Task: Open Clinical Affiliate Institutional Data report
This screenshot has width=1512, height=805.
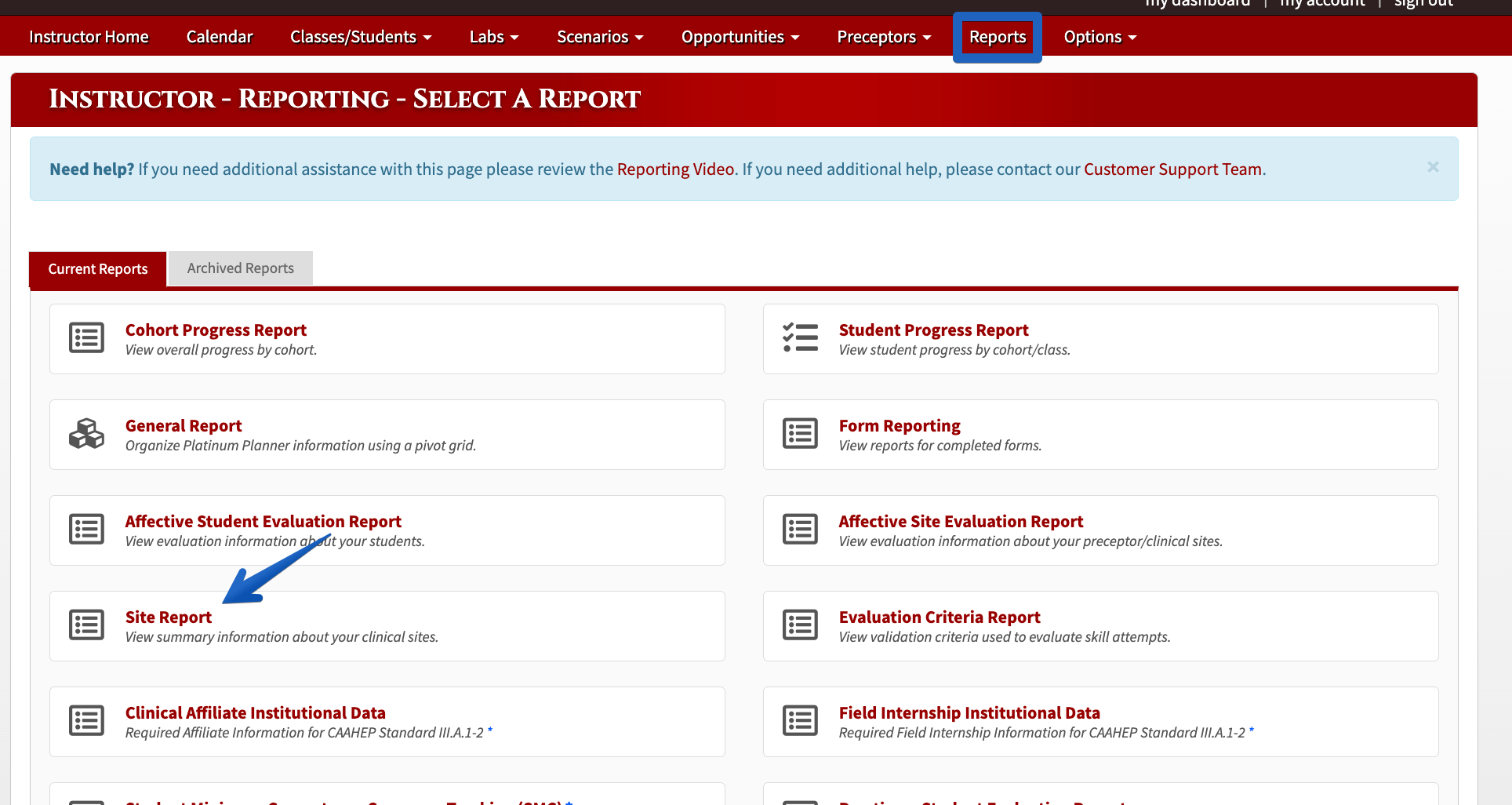Action: click(256, 713)
